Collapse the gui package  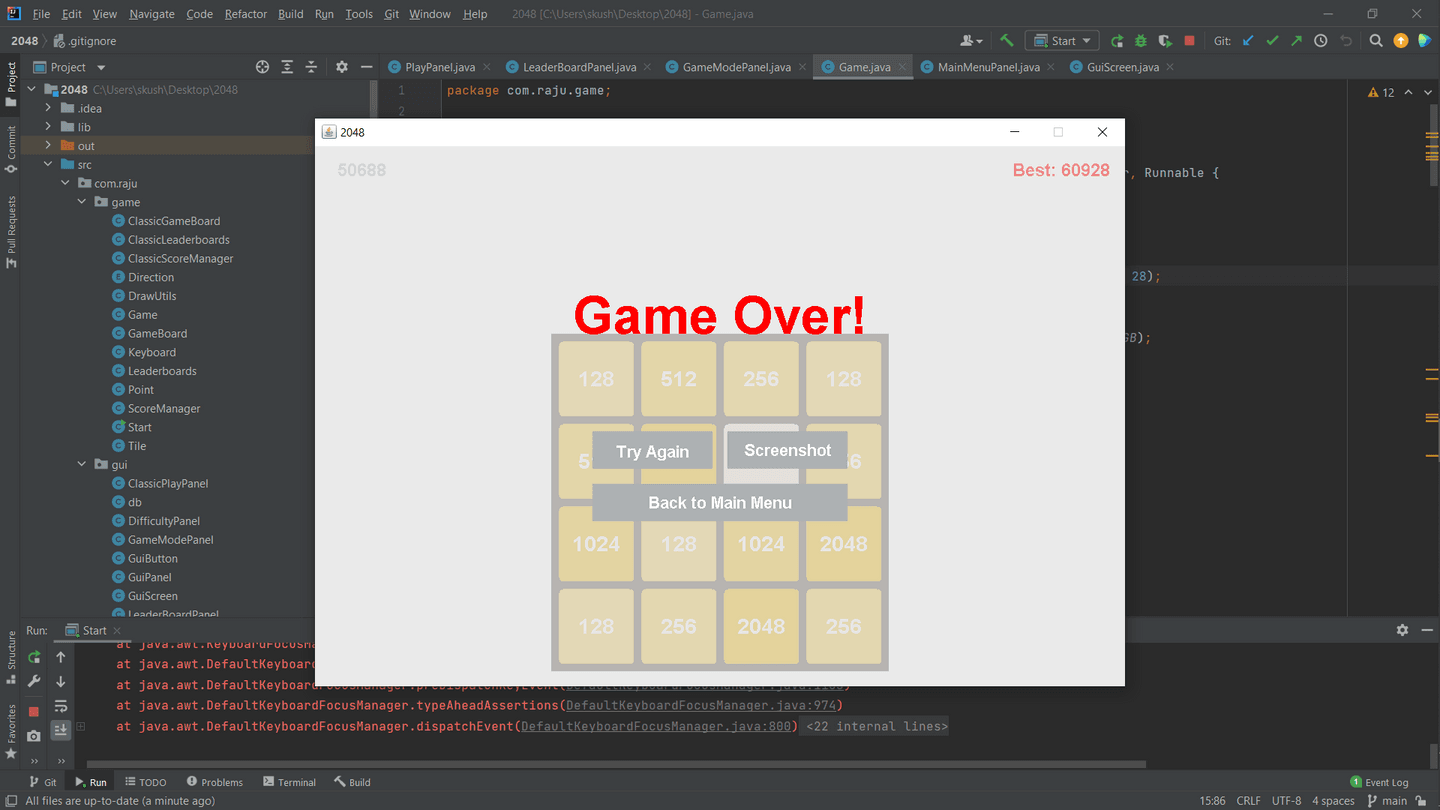tap(82, 464)
